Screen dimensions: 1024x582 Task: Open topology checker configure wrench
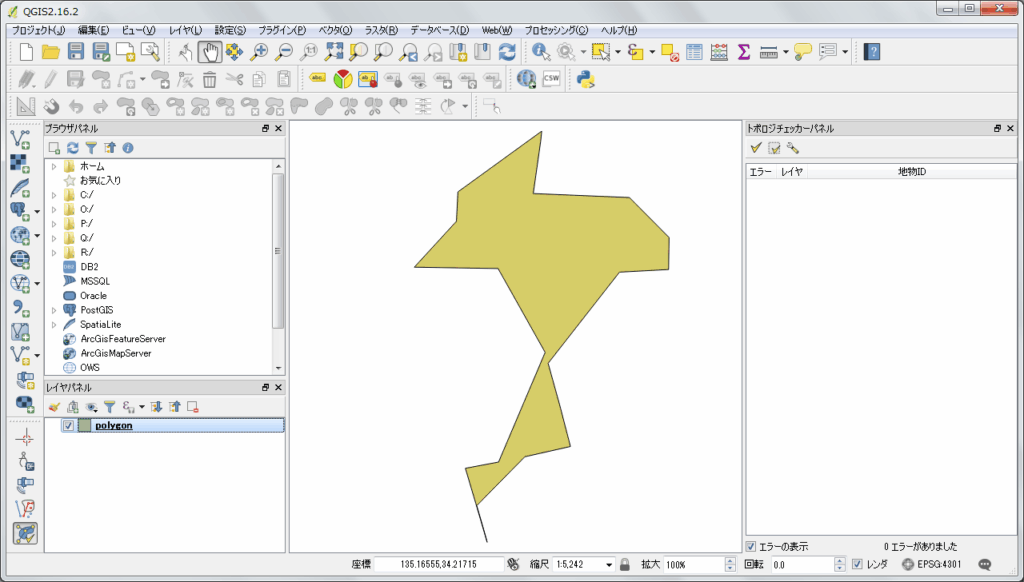tap(792, 148)
